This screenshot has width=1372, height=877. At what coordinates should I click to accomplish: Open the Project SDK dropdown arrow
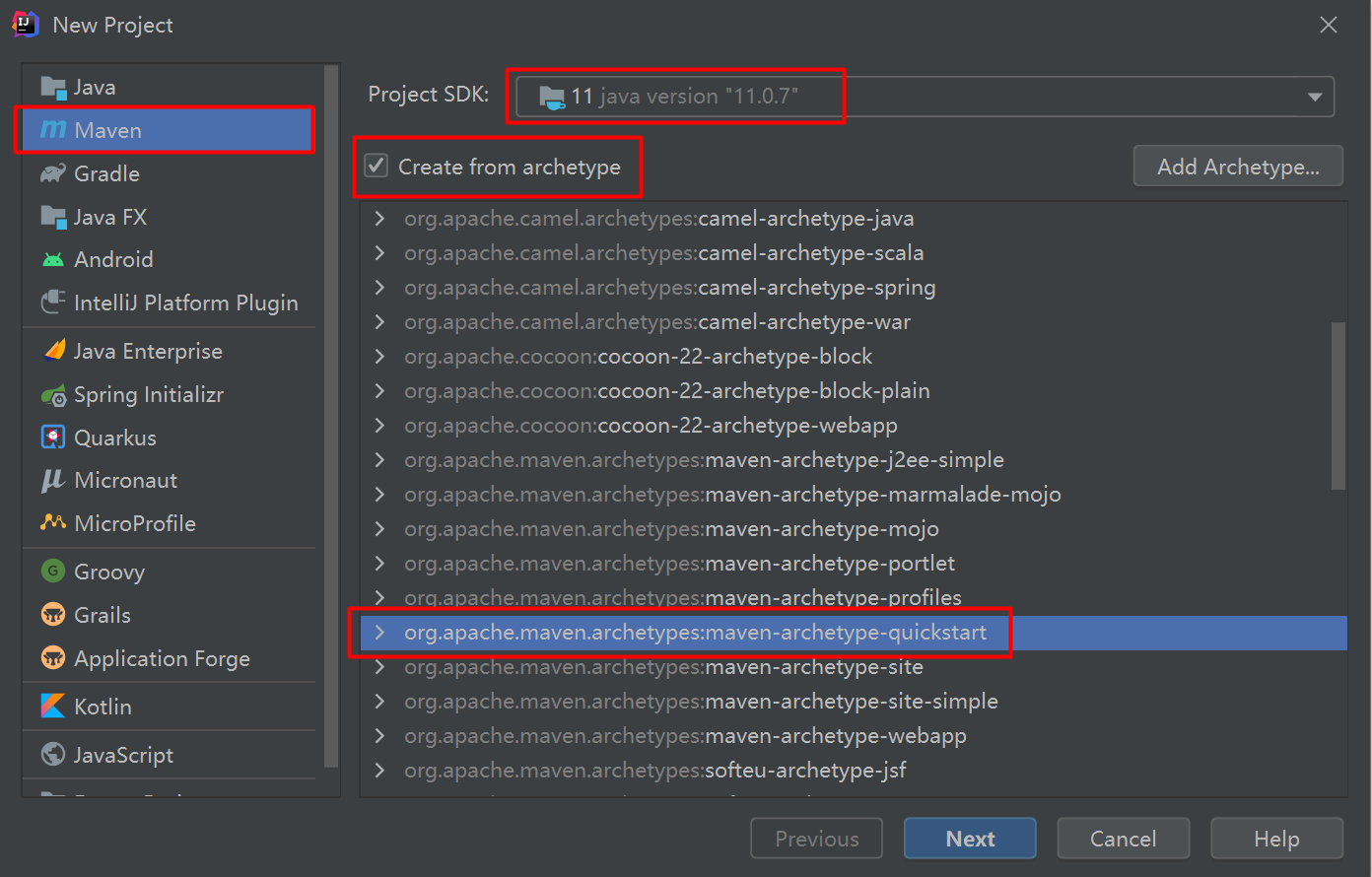(x=1314, y=97)
